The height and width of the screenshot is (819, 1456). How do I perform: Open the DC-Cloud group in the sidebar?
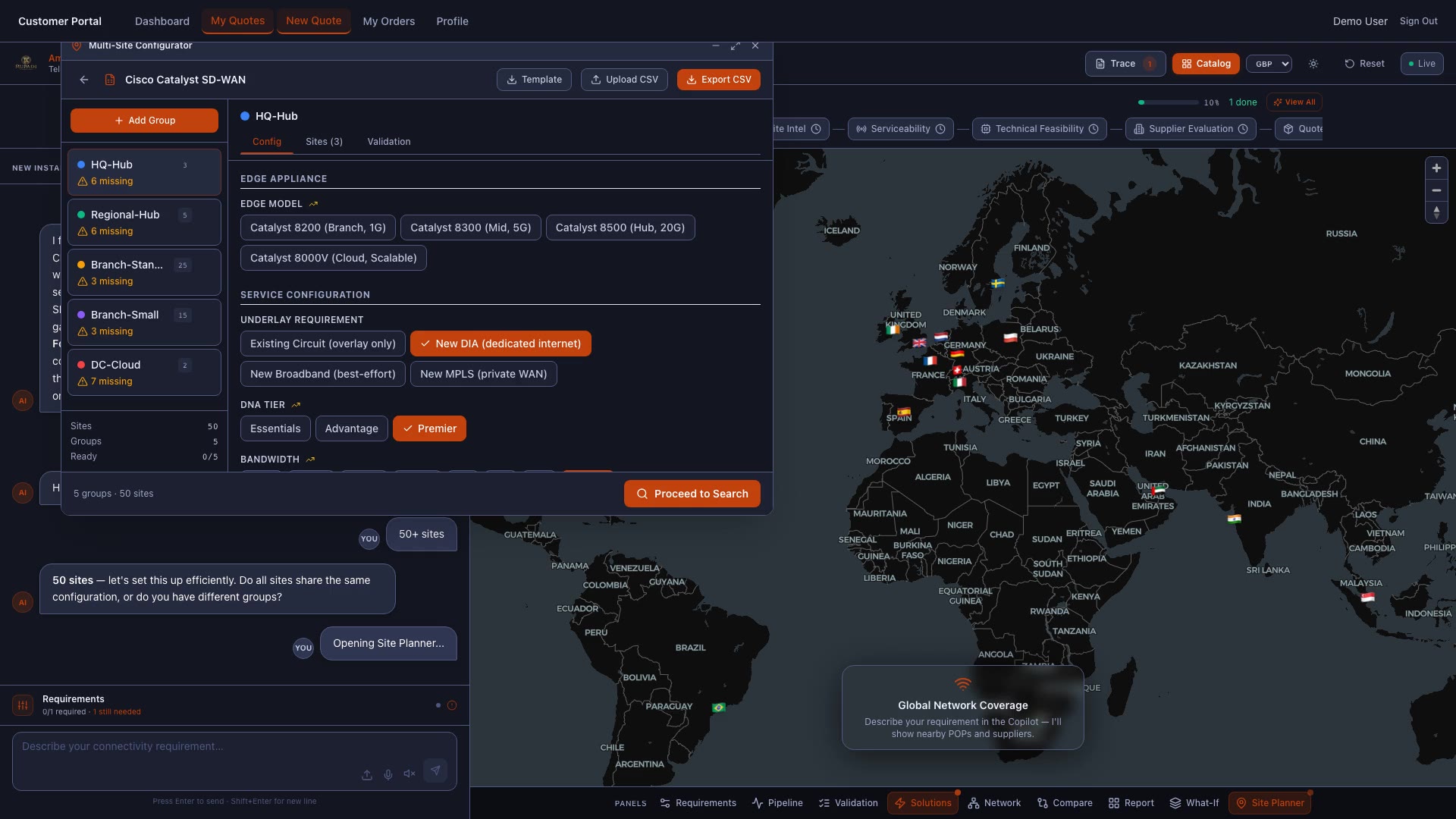[x=144, y=372]
